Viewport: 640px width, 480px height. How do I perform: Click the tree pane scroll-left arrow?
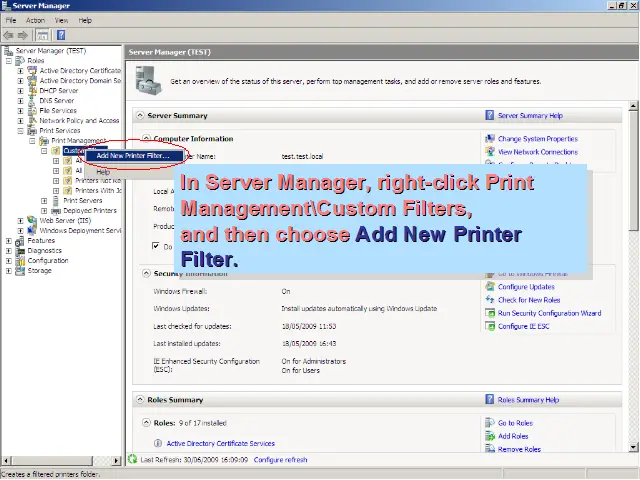[7, 460]
